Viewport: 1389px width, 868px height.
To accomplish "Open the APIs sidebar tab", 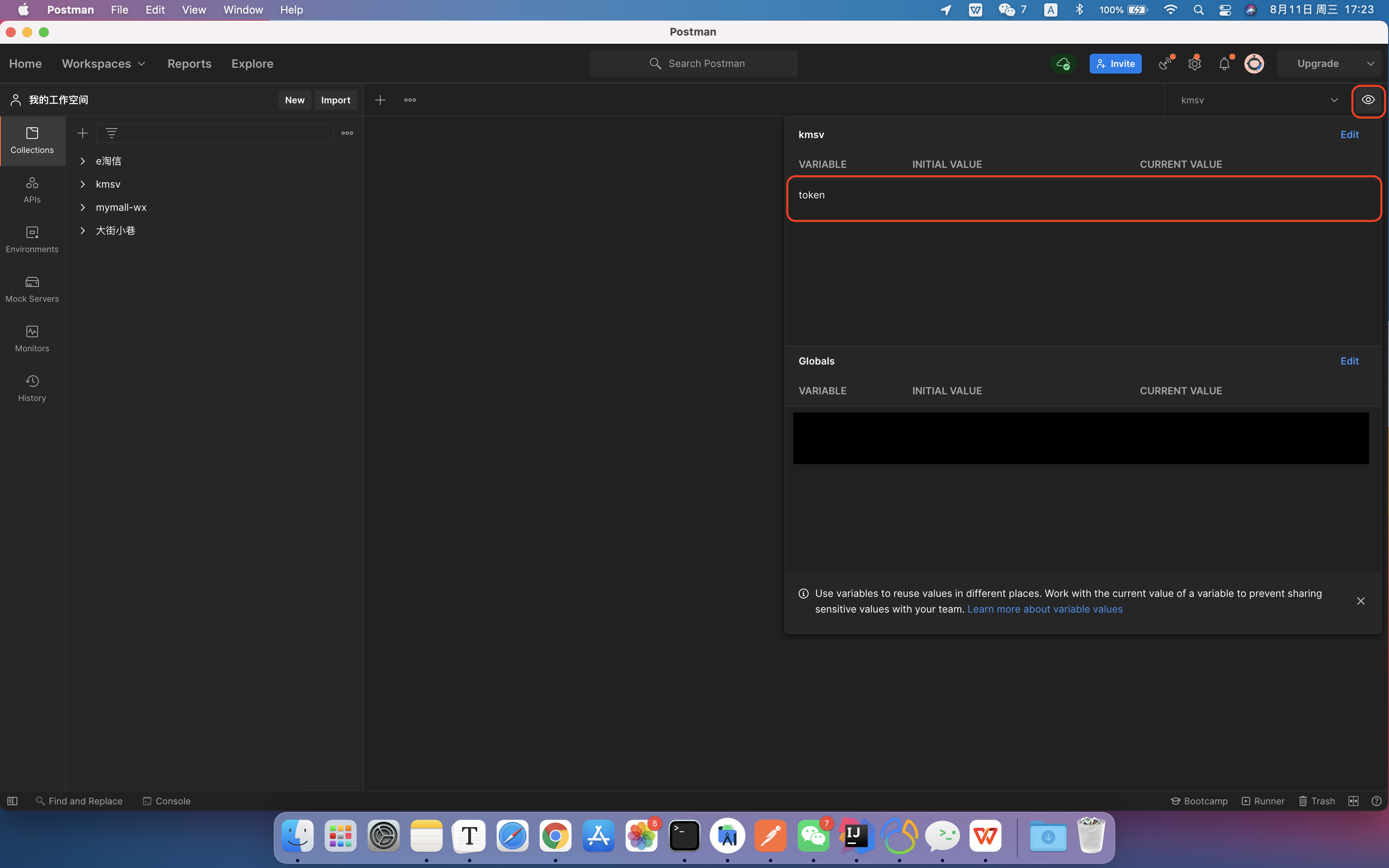I will 32,190.
